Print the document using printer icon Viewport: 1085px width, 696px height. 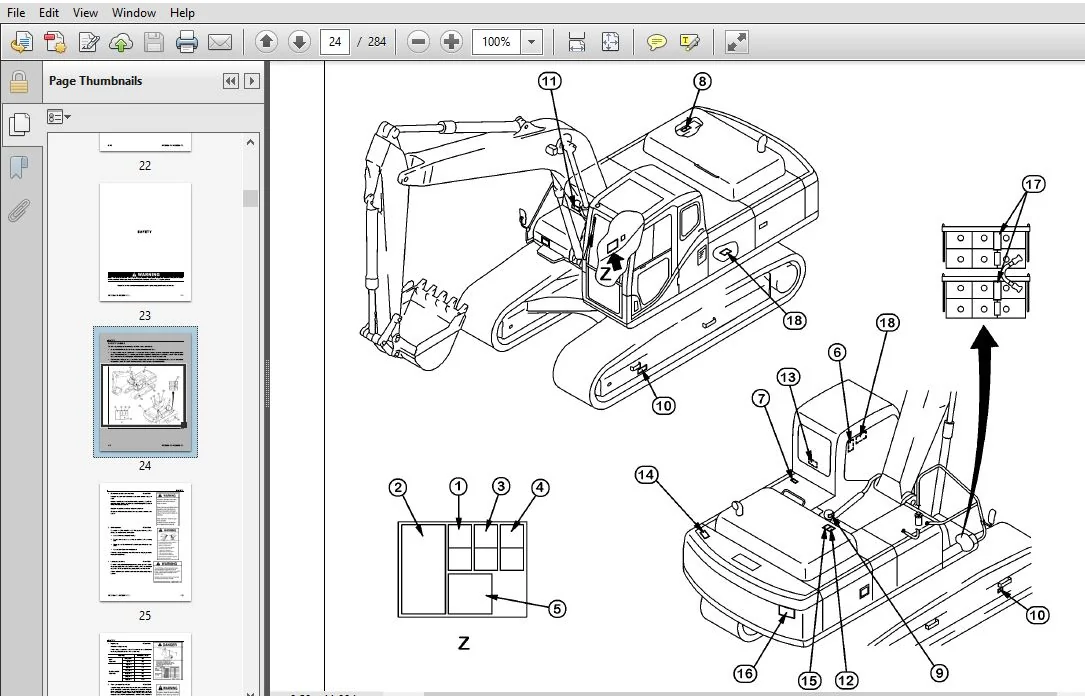[x=187, y=42]
